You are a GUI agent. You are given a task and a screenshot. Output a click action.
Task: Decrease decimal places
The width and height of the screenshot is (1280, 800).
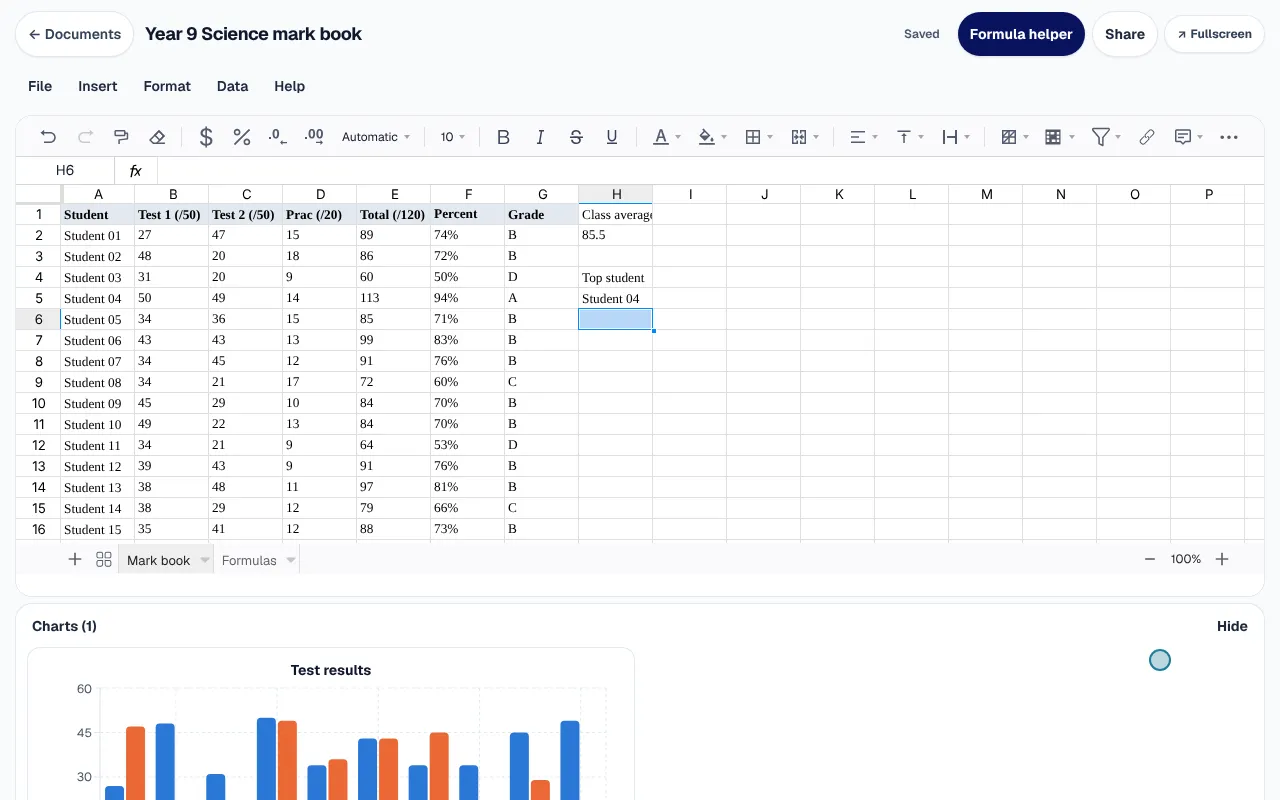278,137
